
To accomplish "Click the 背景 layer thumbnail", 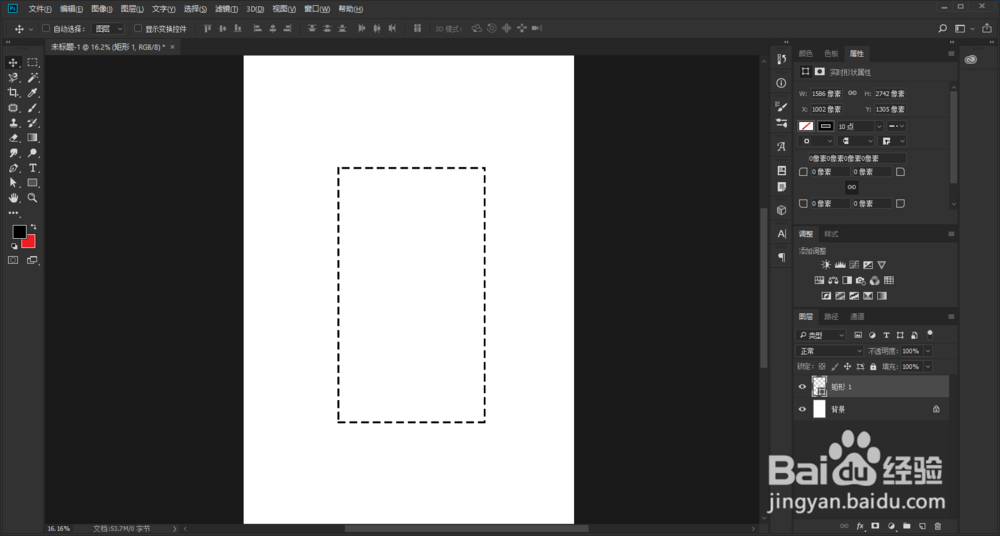I will (820, 409).
